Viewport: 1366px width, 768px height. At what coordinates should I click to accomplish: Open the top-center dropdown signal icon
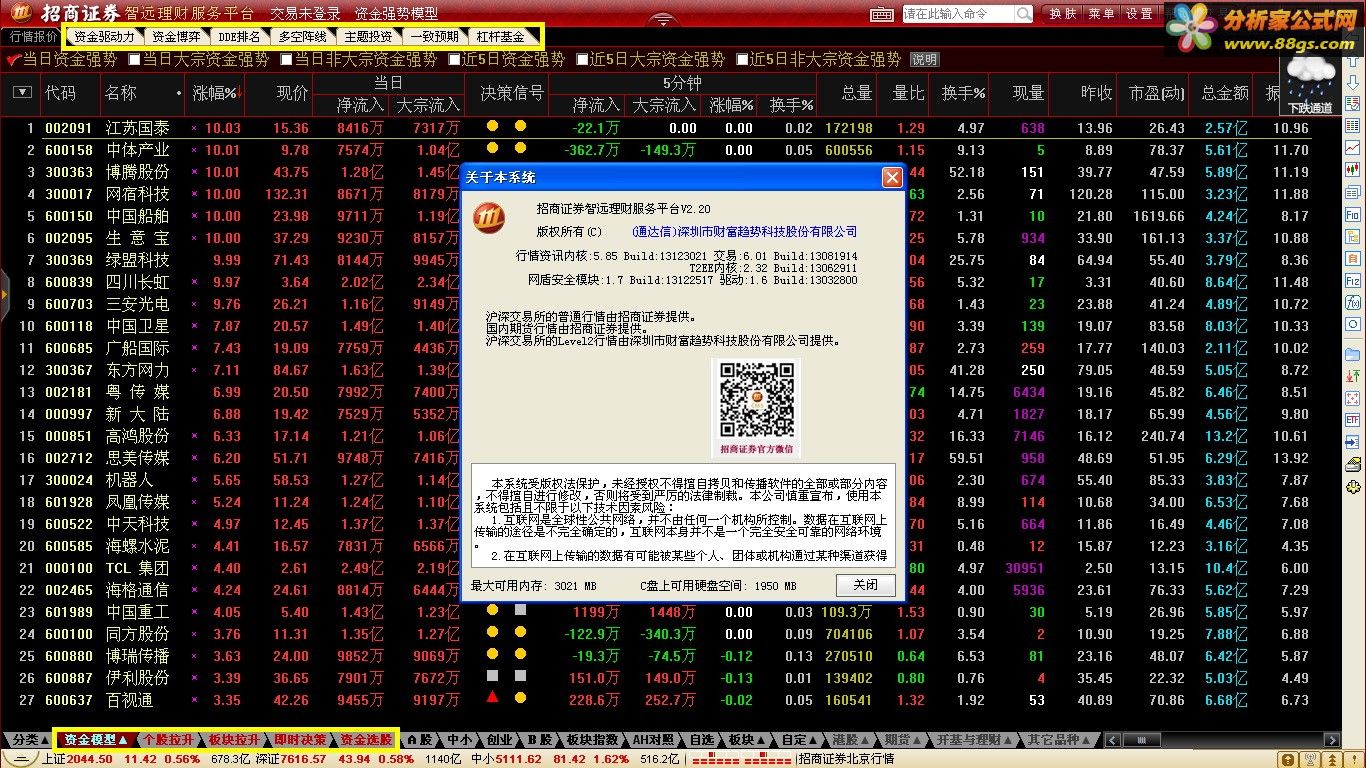(x=662, y=17)
